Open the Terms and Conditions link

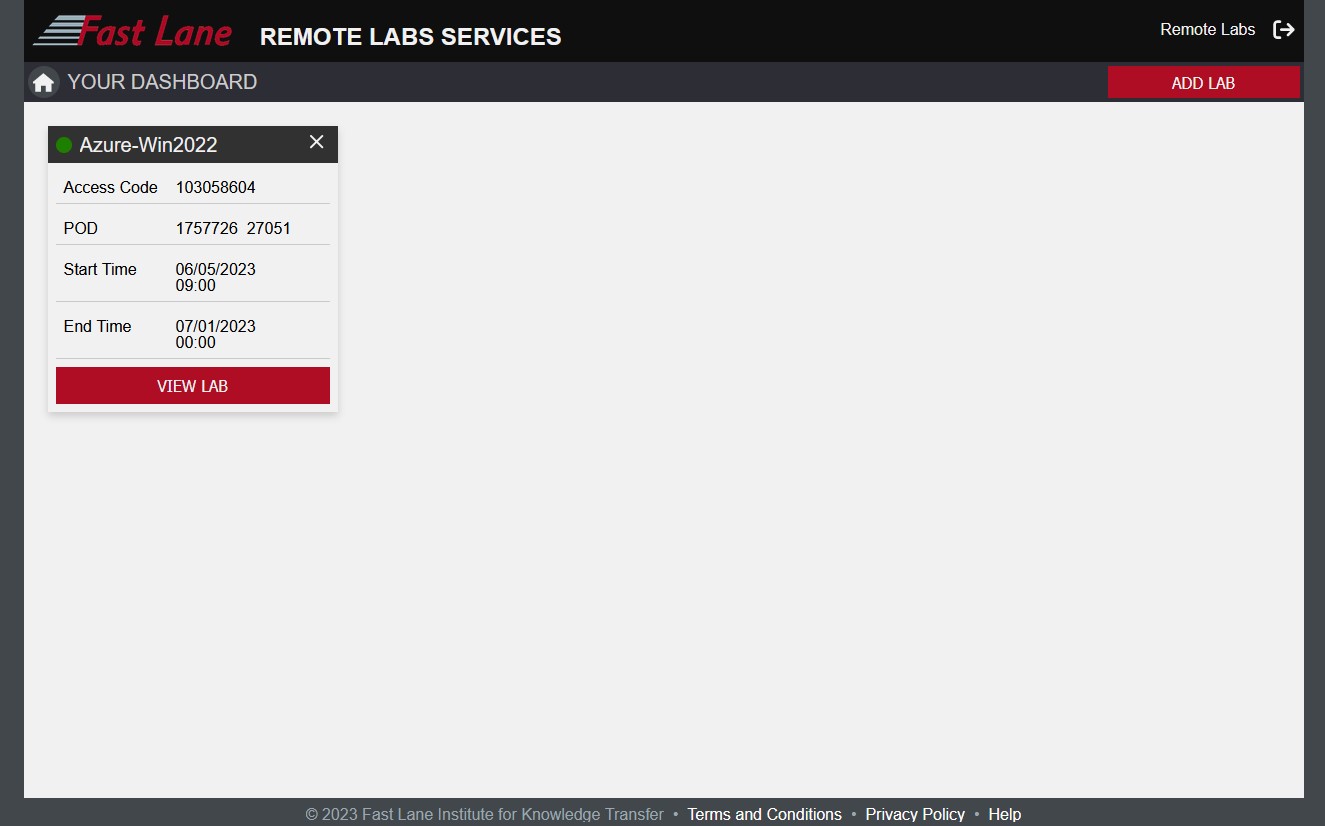pos(764,814)
